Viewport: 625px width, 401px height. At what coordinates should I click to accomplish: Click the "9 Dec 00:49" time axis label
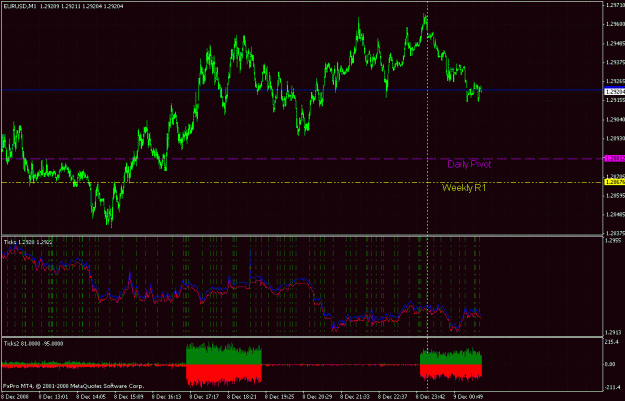click(468, 397)
